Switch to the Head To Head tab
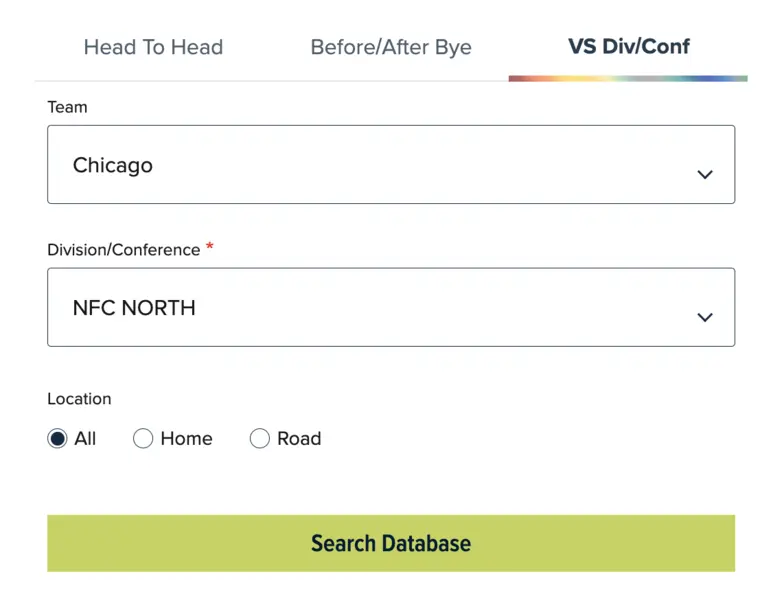This screenshot has width=784, height=600. (153, 47)
